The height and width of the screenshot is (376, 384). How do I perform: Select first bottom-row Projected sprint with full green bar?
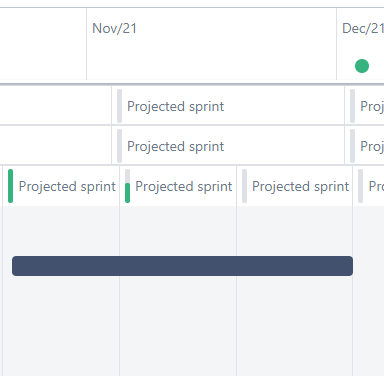point(67,187)
